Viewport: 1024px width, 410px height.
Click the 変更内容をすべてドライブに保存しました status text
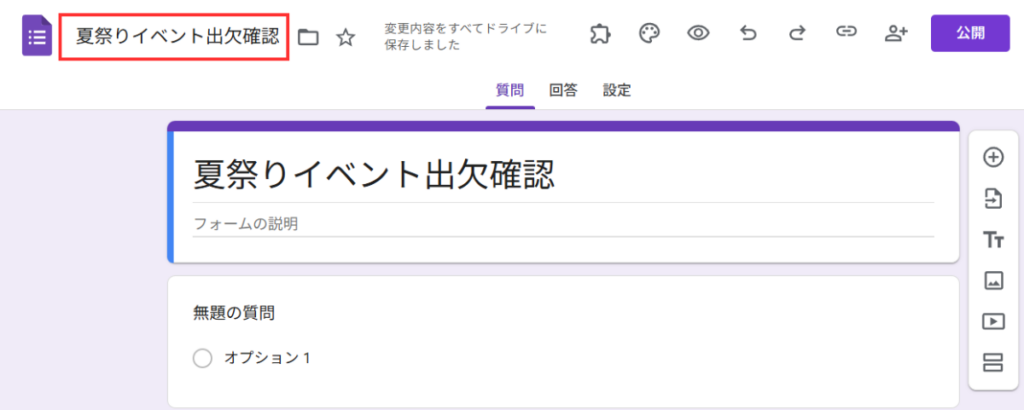[x=466, y=37]
